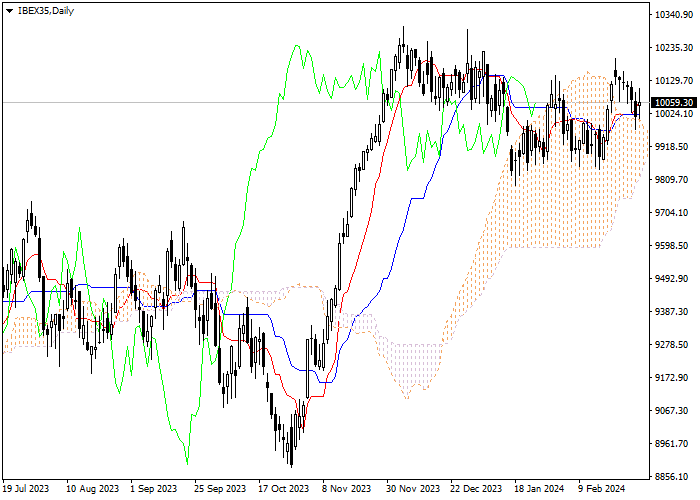Select date label 8 Nov 2023

pos(346,489)
